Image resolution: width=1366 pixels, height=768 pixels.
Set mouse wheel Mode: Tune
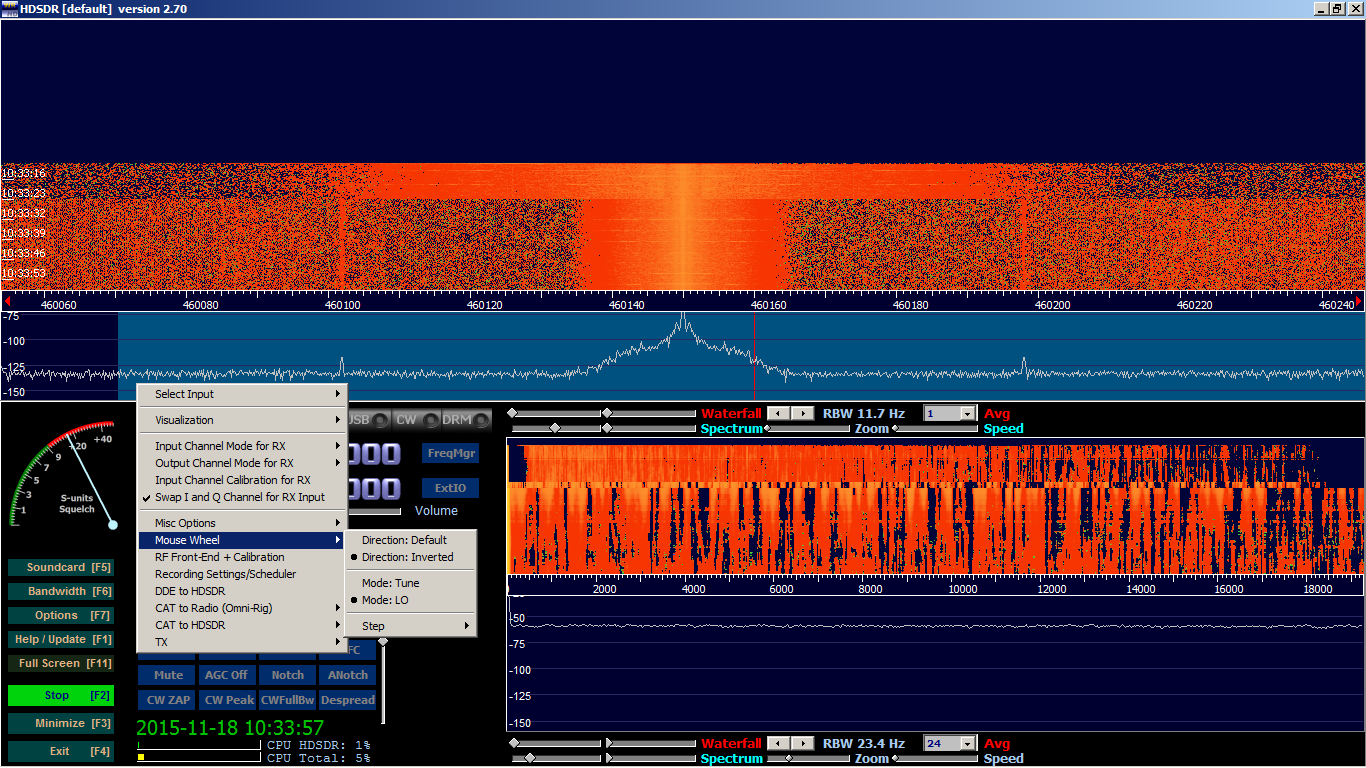411,583
